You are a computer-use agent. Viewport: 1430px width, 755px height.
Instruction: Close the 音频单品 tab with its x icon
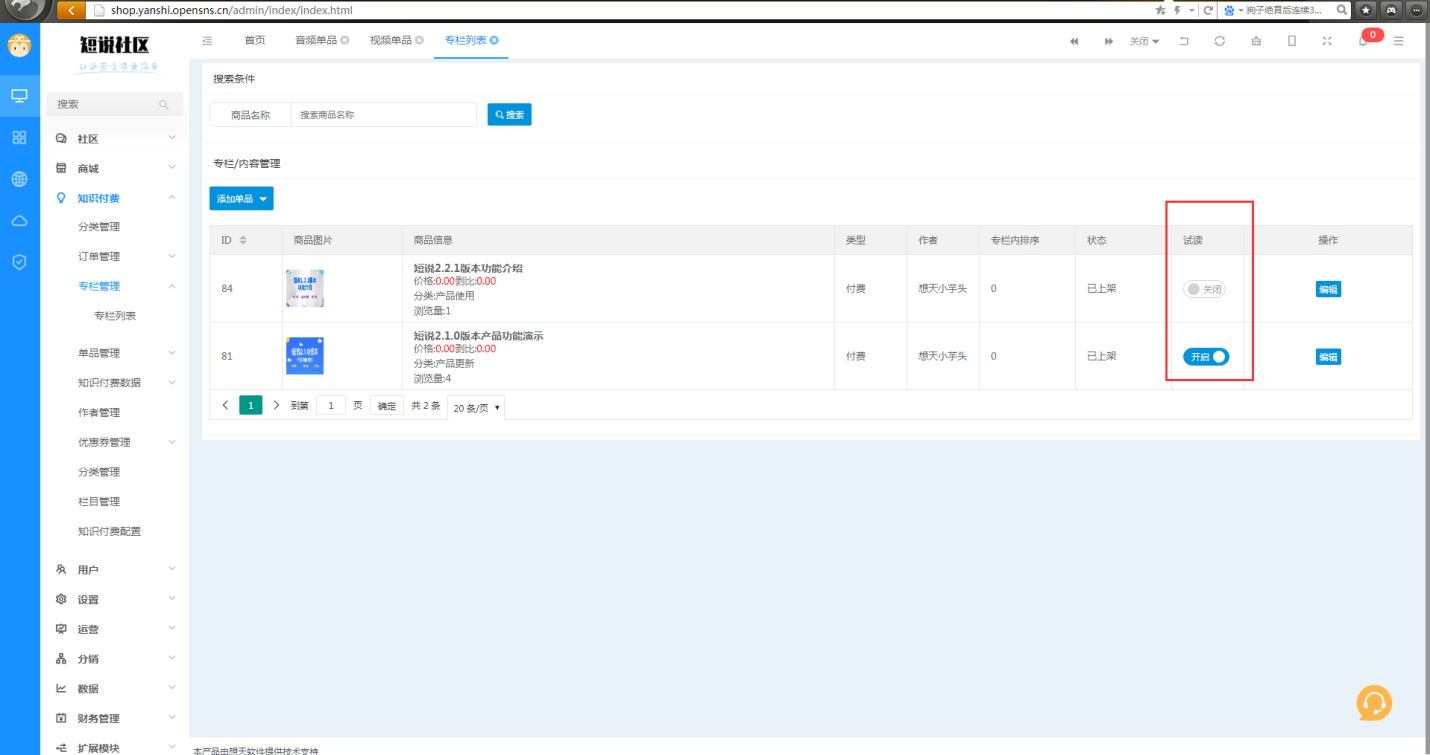(345, 41)
